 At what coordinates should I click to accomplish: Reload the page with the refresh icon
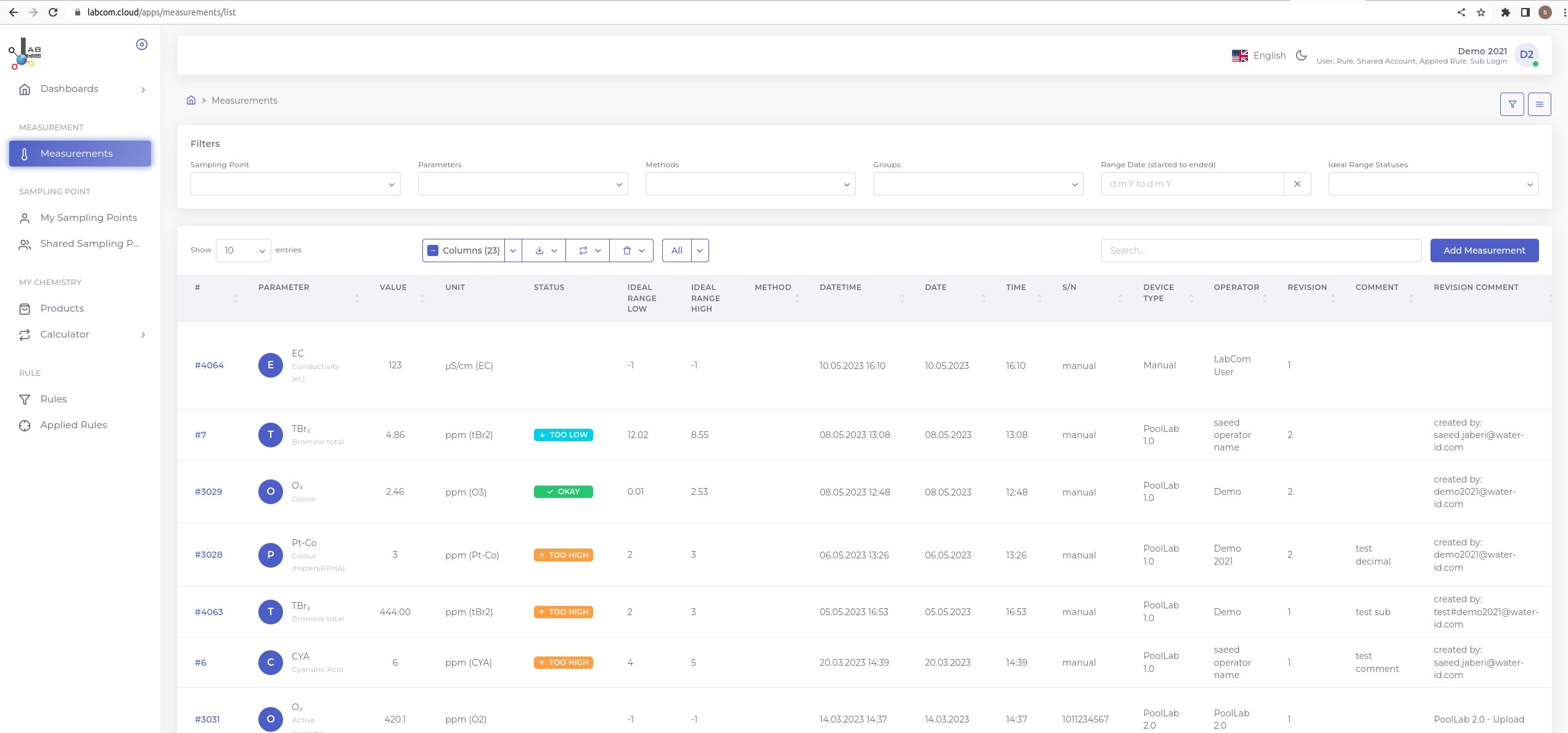(53, 12)
